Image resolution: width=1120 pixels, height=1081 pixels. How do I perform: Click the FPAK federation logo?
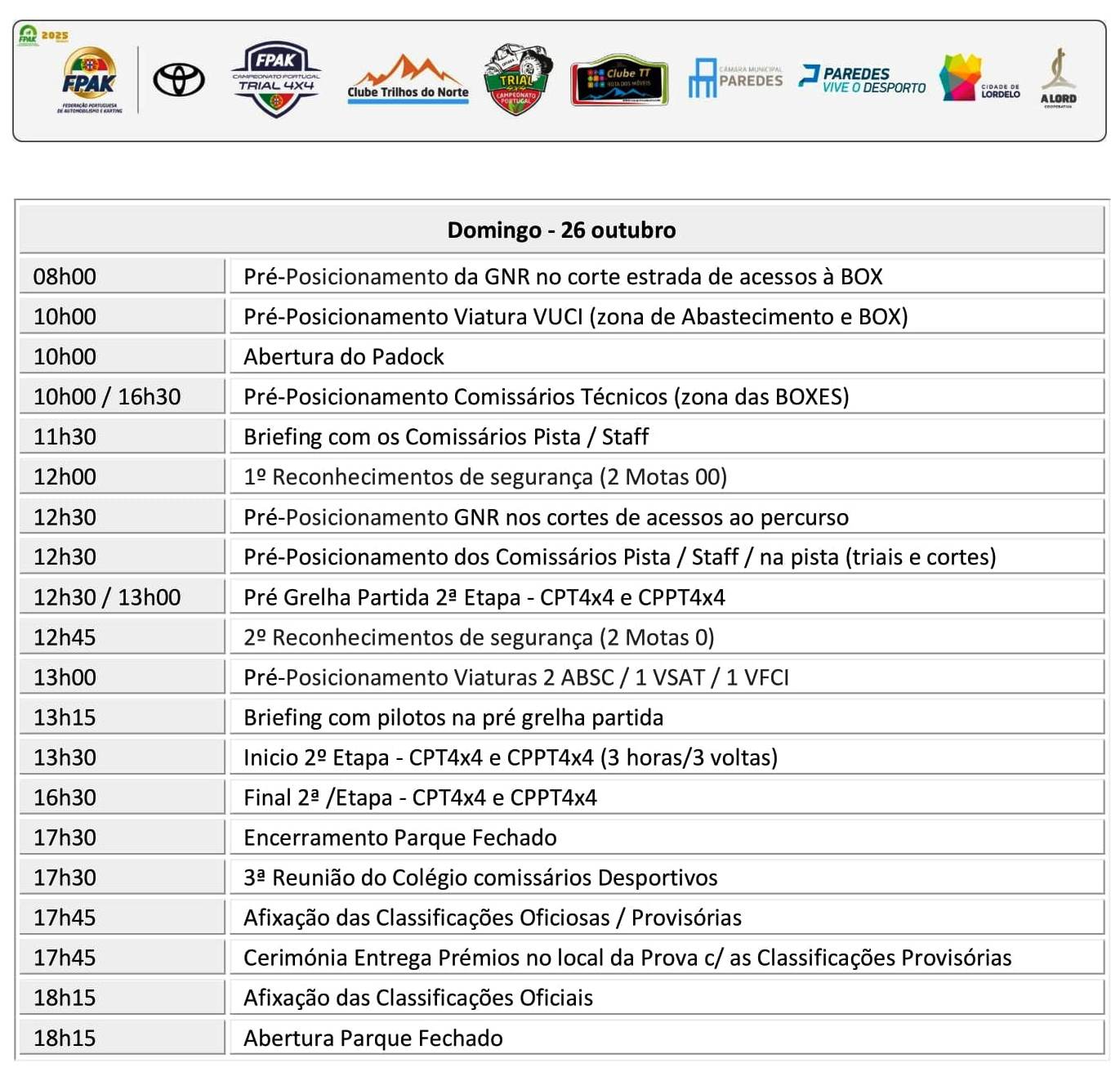pos(89,80)
